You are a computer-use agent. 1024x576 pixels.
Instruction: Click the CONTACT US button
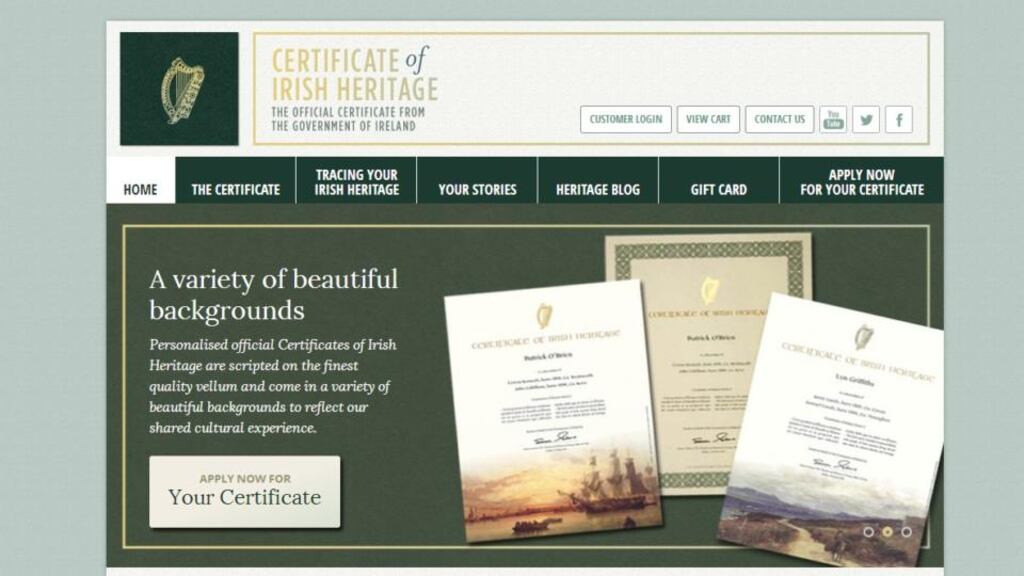click(x=780, y=120)
